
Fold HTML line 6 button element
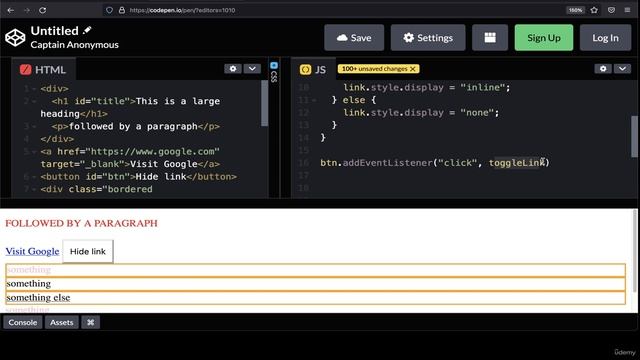click(x=34, y=177)
